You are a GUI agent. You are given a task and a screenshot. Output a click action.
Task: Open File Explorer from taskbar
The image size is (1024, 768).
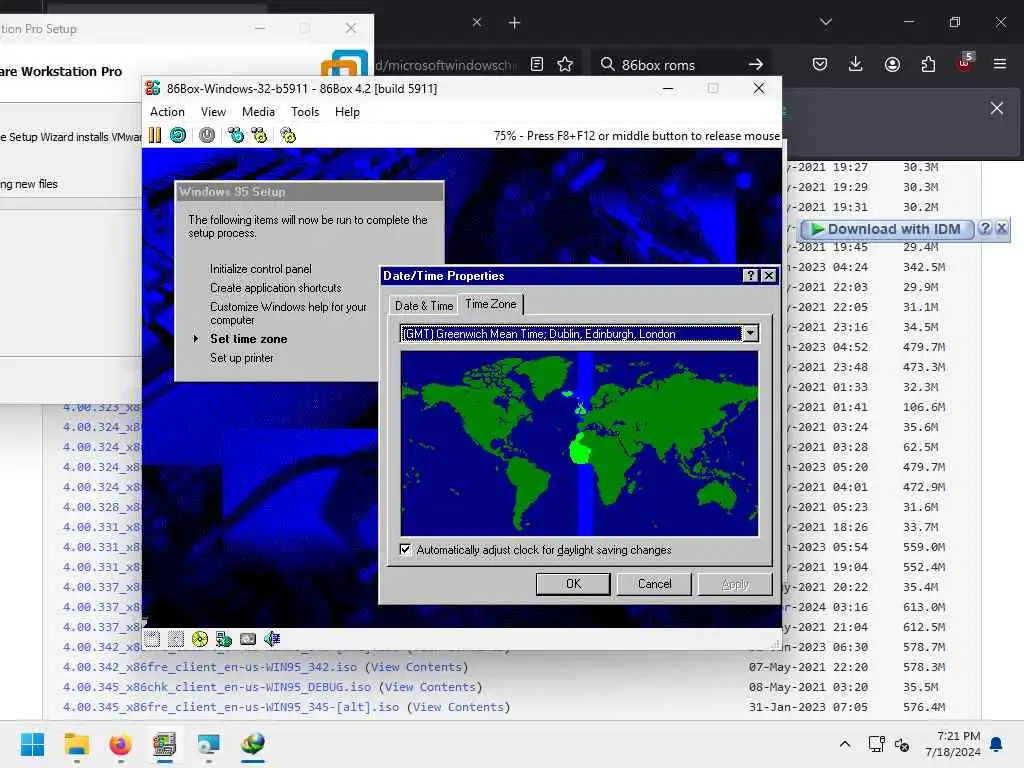coord(76,744)
